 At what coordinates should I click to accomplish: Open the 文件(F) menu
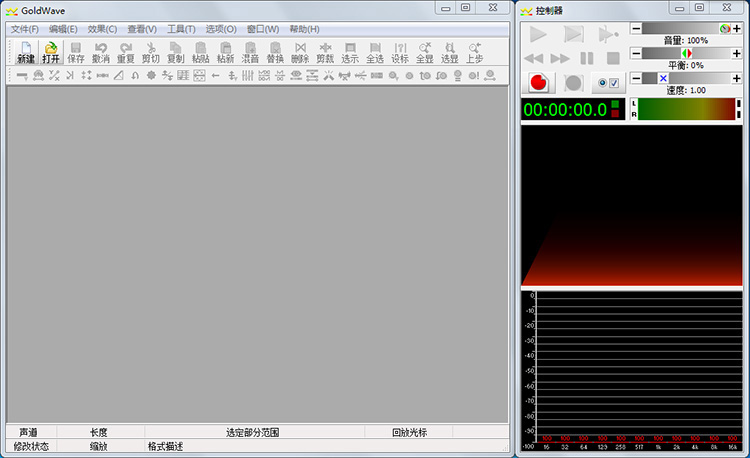point(25,29)
